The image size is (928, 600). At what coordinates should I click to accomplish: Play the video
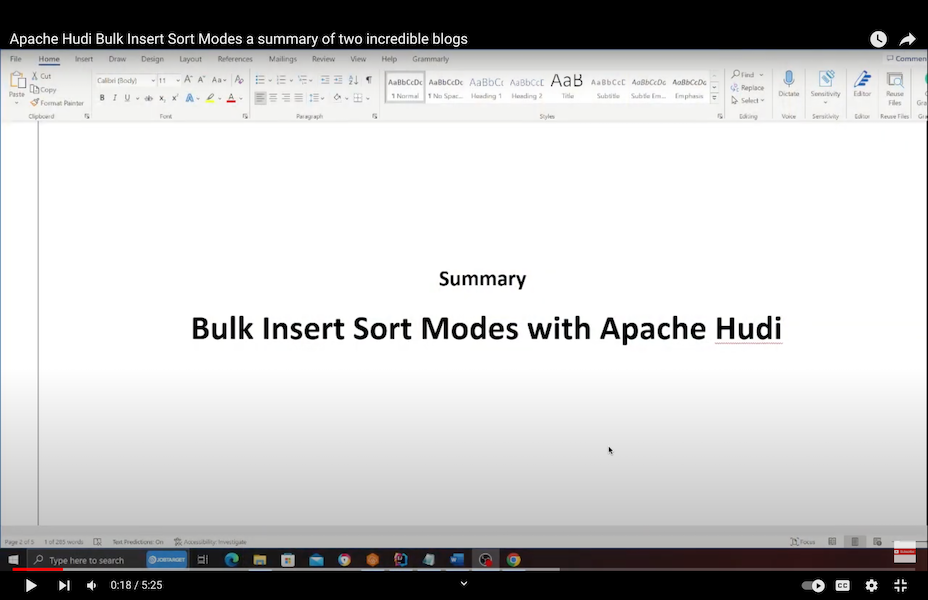31,585
